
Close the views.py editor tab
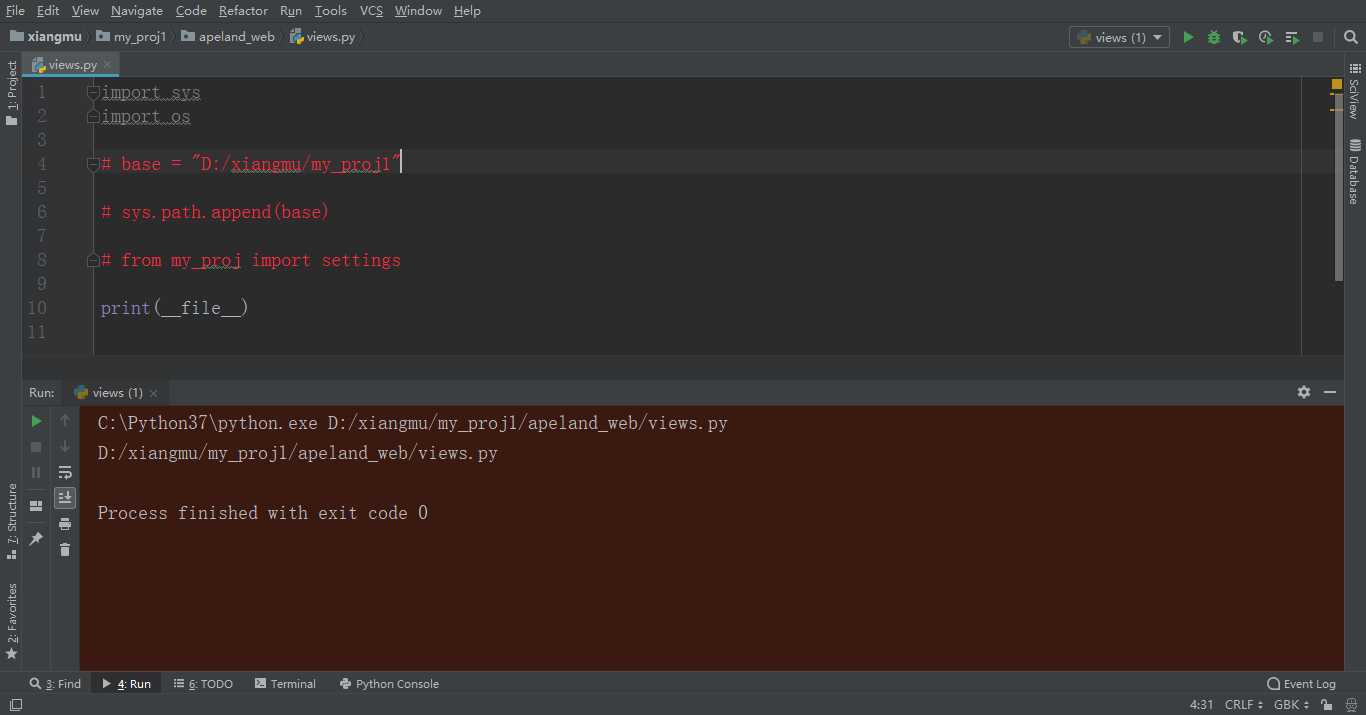pyautogui.click(x=108, y=64)
